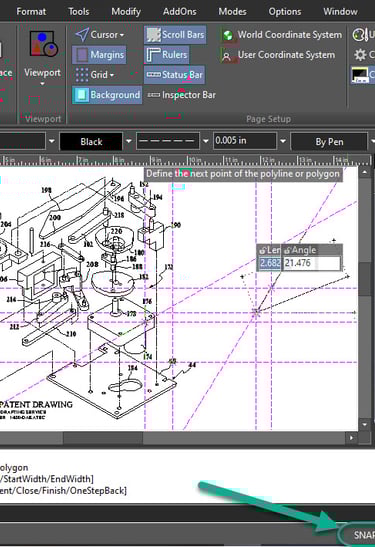
Task: Click the Cursor arrow icon
Action: tap(82, 35)
